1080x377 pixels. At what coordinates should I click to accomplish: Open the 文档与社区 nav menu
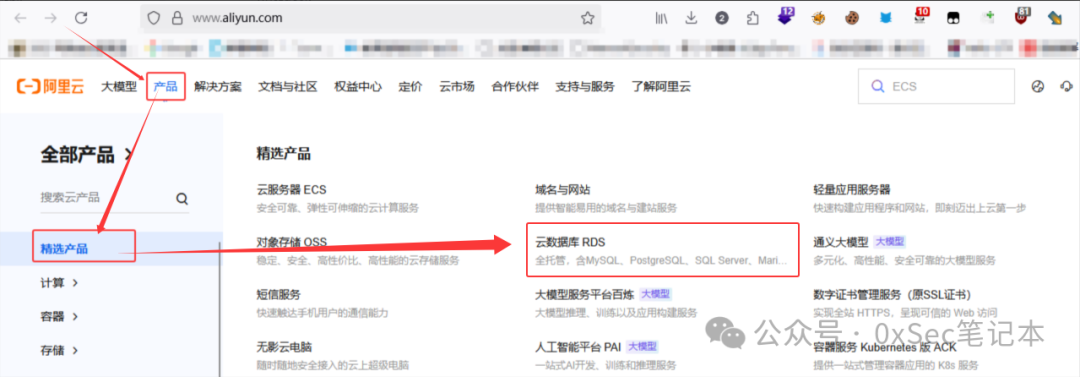pyautogui.click(x=288, y=87)
